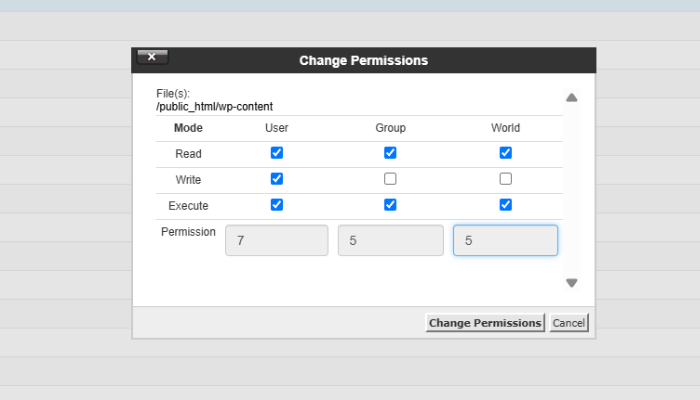
Task: Click the Change Permissions title bar
Action: (x=363, y=60)
